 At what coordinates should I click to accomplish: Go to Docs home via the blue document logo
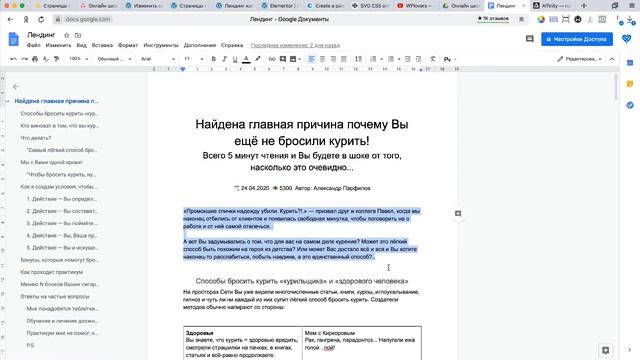coord(13,39)
